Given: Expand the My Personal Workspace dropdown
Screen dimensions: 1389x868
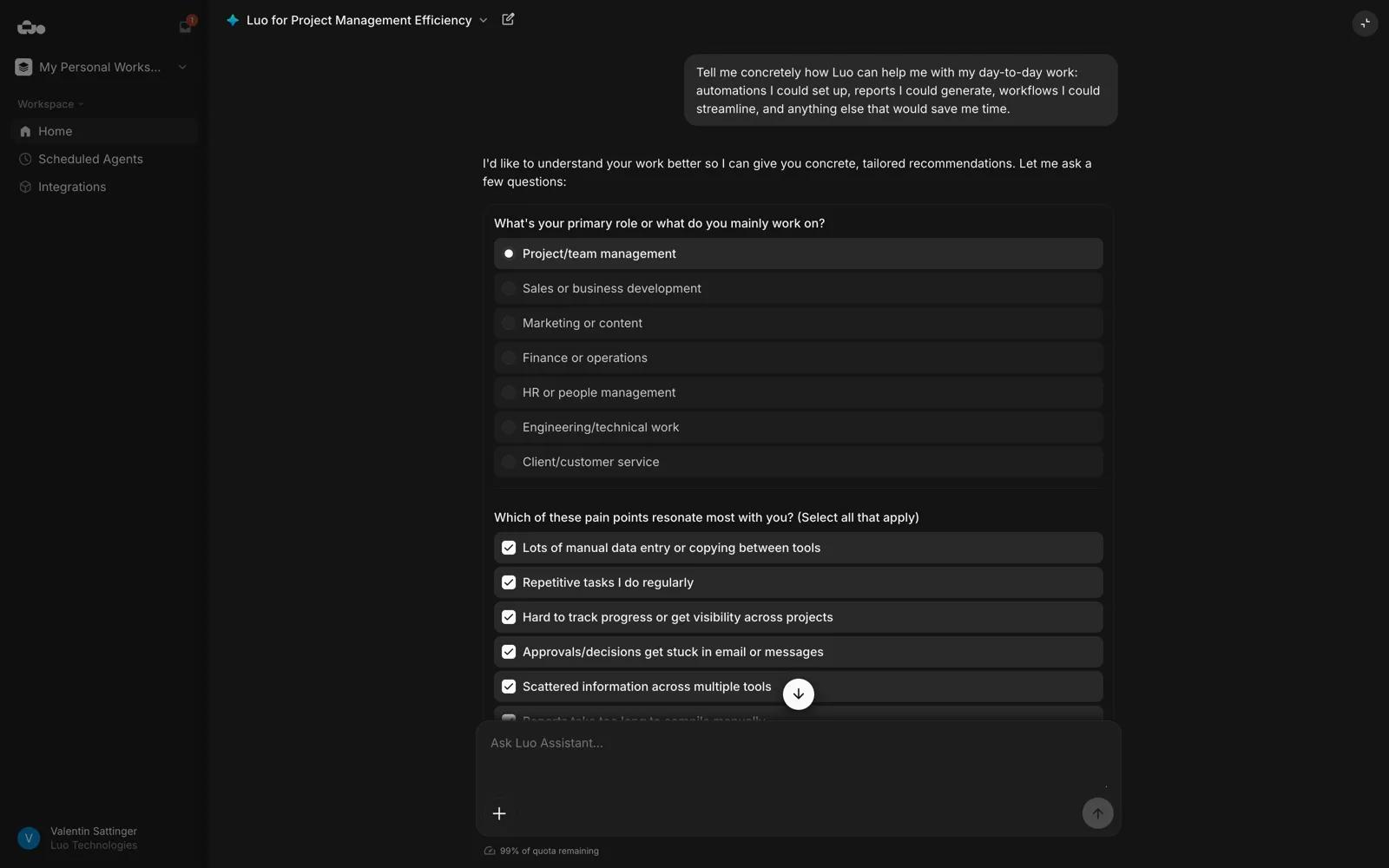Looking at the screenshot, I should coord(182,67).
